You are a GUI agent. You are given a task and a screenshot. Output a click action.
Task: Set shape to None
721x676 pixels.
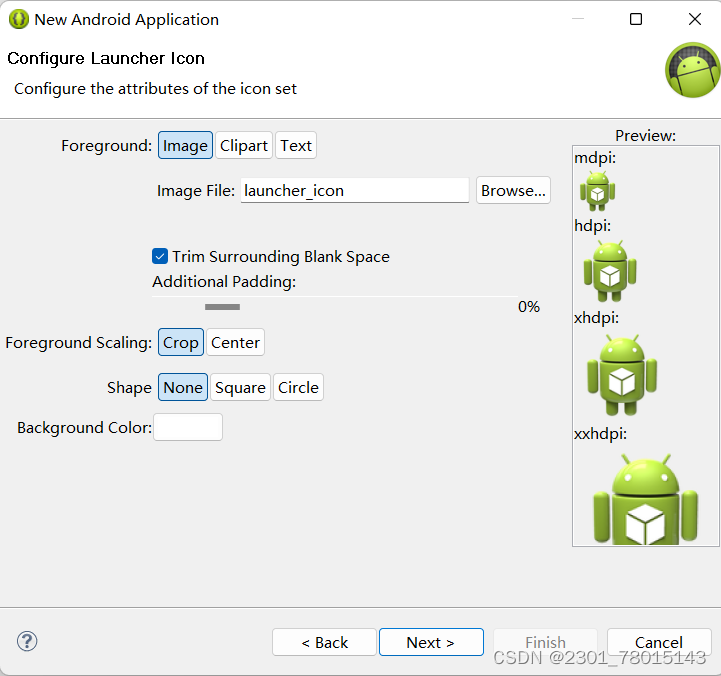click(183, 387)
